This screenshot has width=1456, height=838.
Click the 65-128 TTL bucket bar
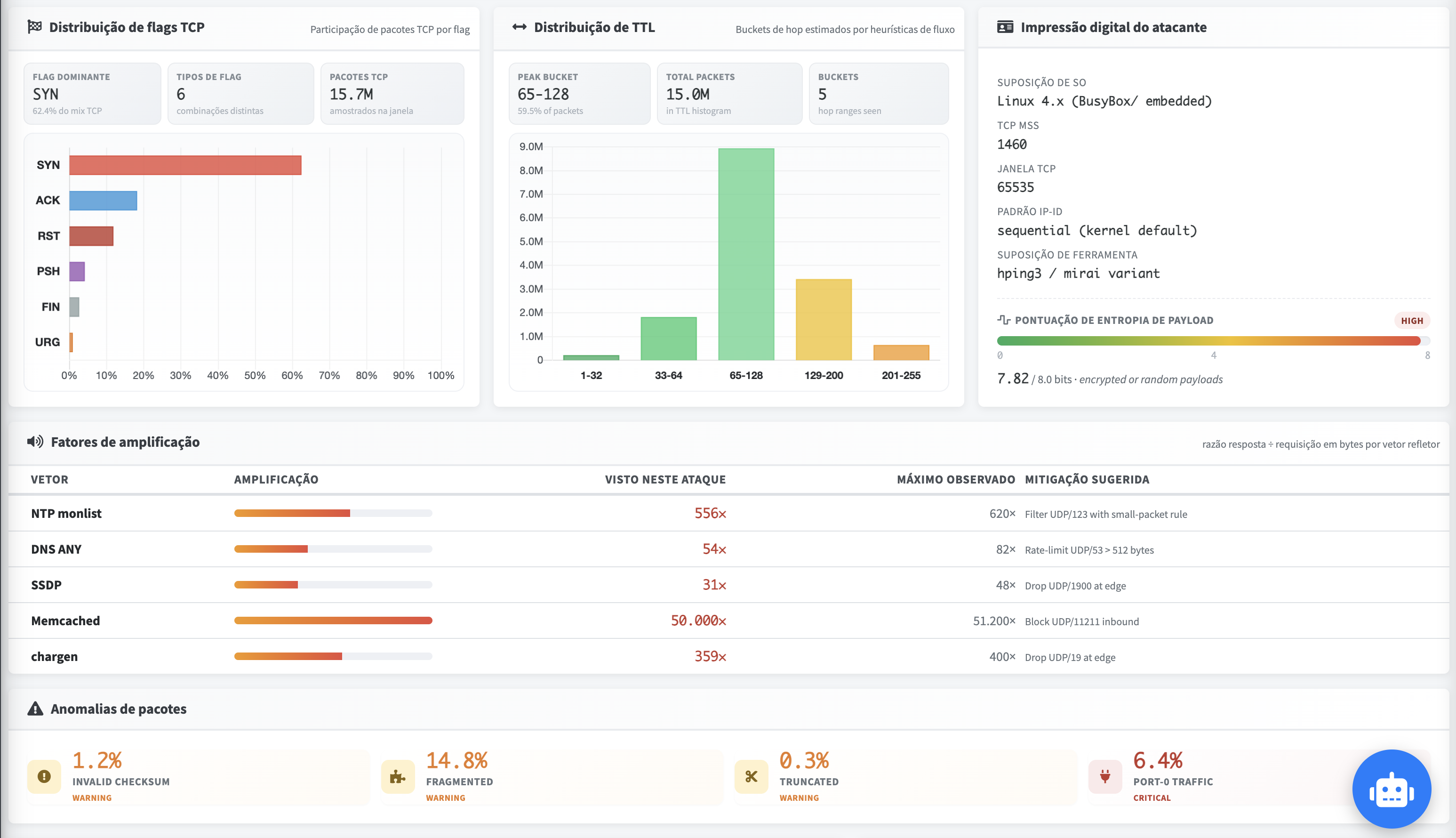tap(746, 254)
